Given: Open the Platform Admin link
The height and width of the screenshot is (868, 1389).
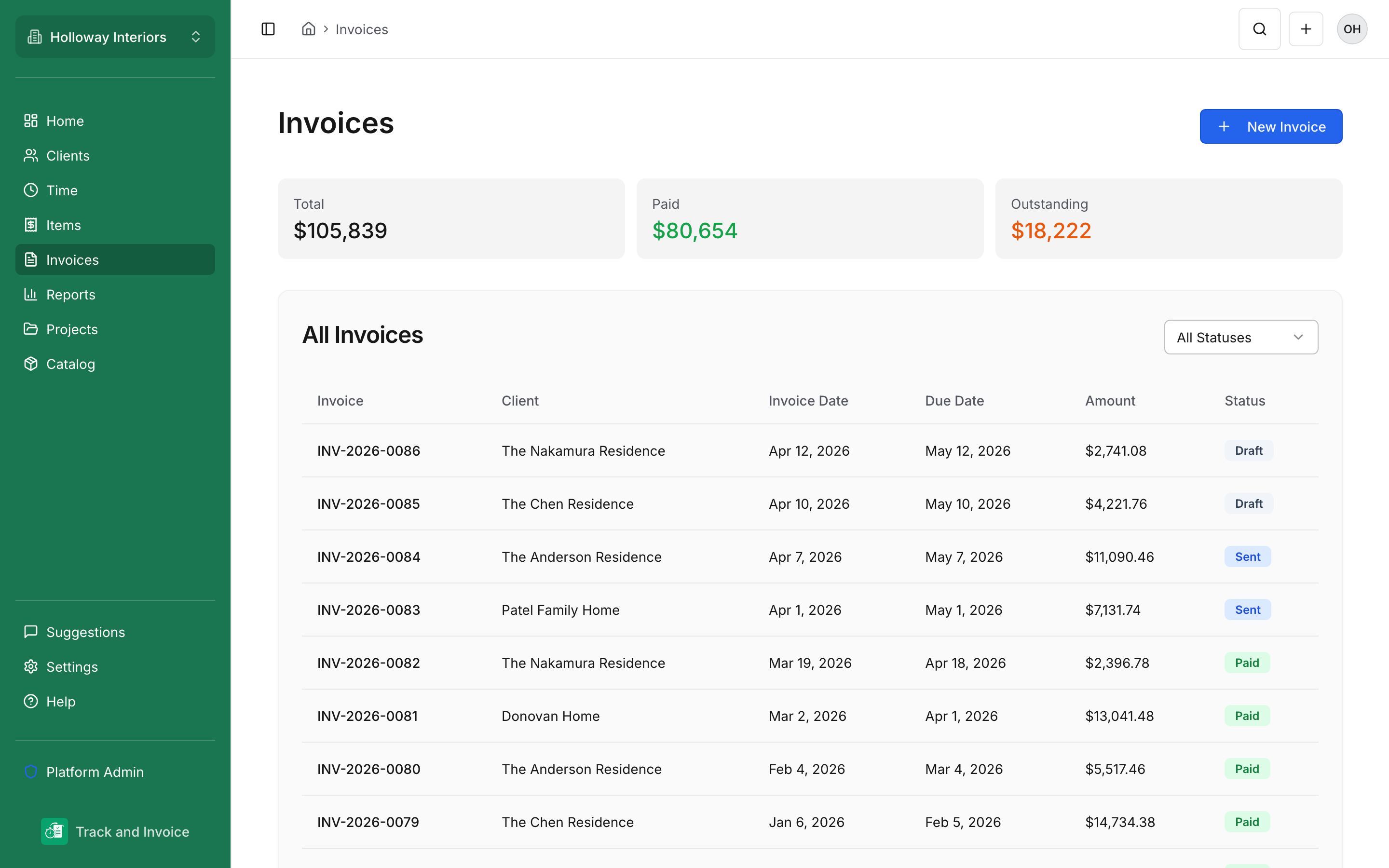Looking at the screenshot, I should 115,772.
